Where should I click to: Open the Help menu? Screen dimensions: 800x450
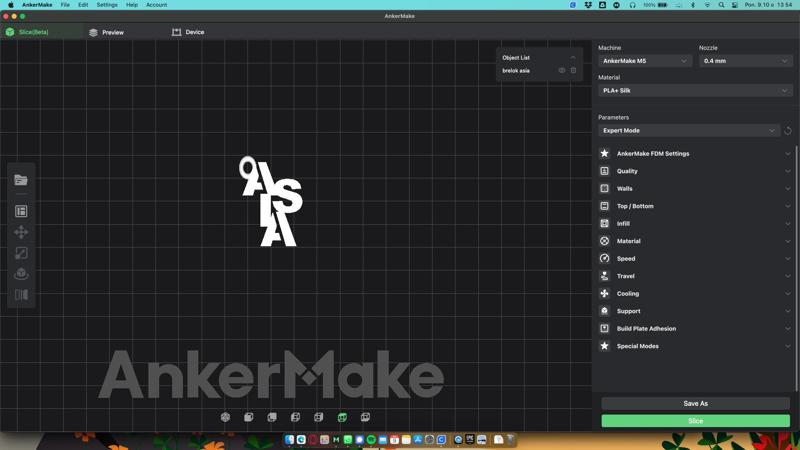(x=132, y=5)
